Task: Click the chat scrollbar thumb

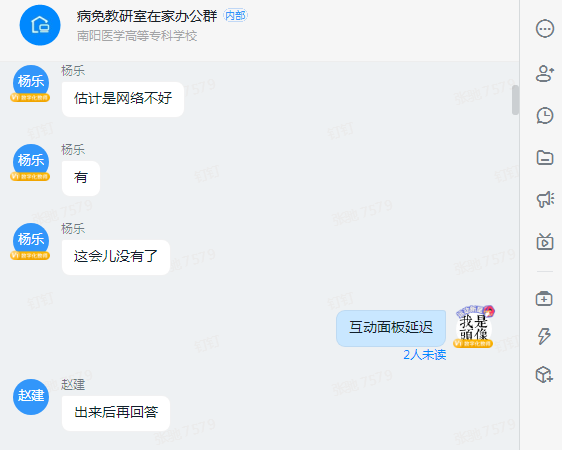Action: (515, 100)
